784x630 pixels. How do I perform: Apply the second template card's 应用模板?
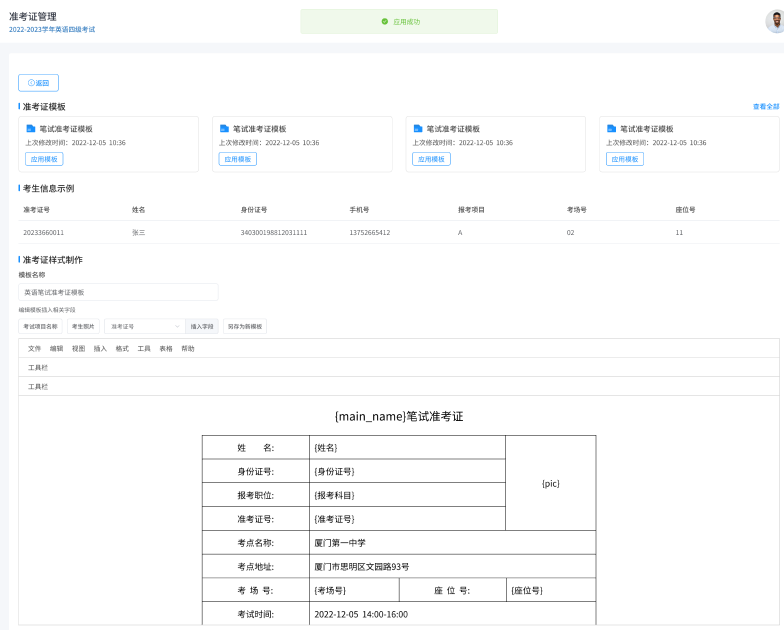[238, 159]
